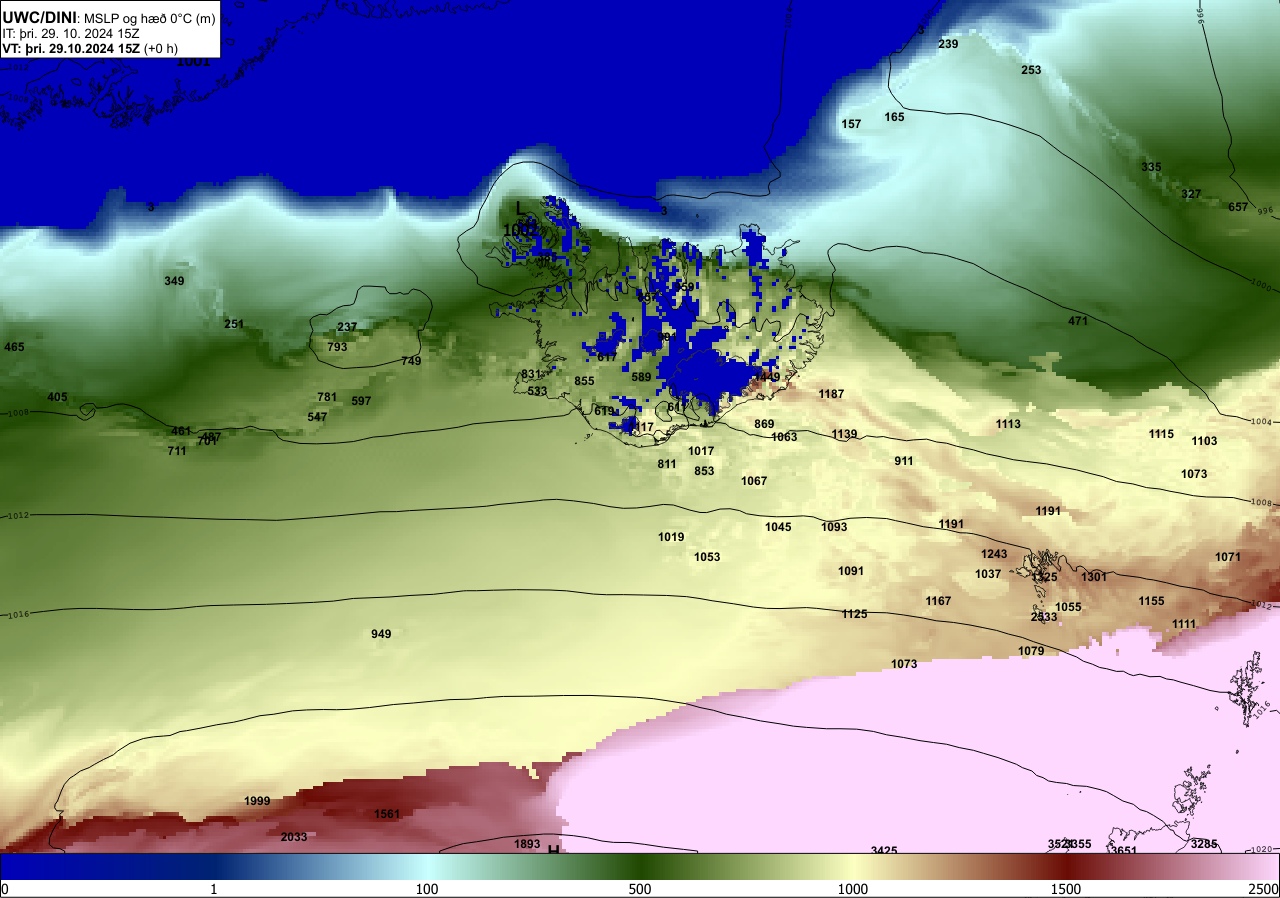Click the freezing level value 405

[57, 397]
